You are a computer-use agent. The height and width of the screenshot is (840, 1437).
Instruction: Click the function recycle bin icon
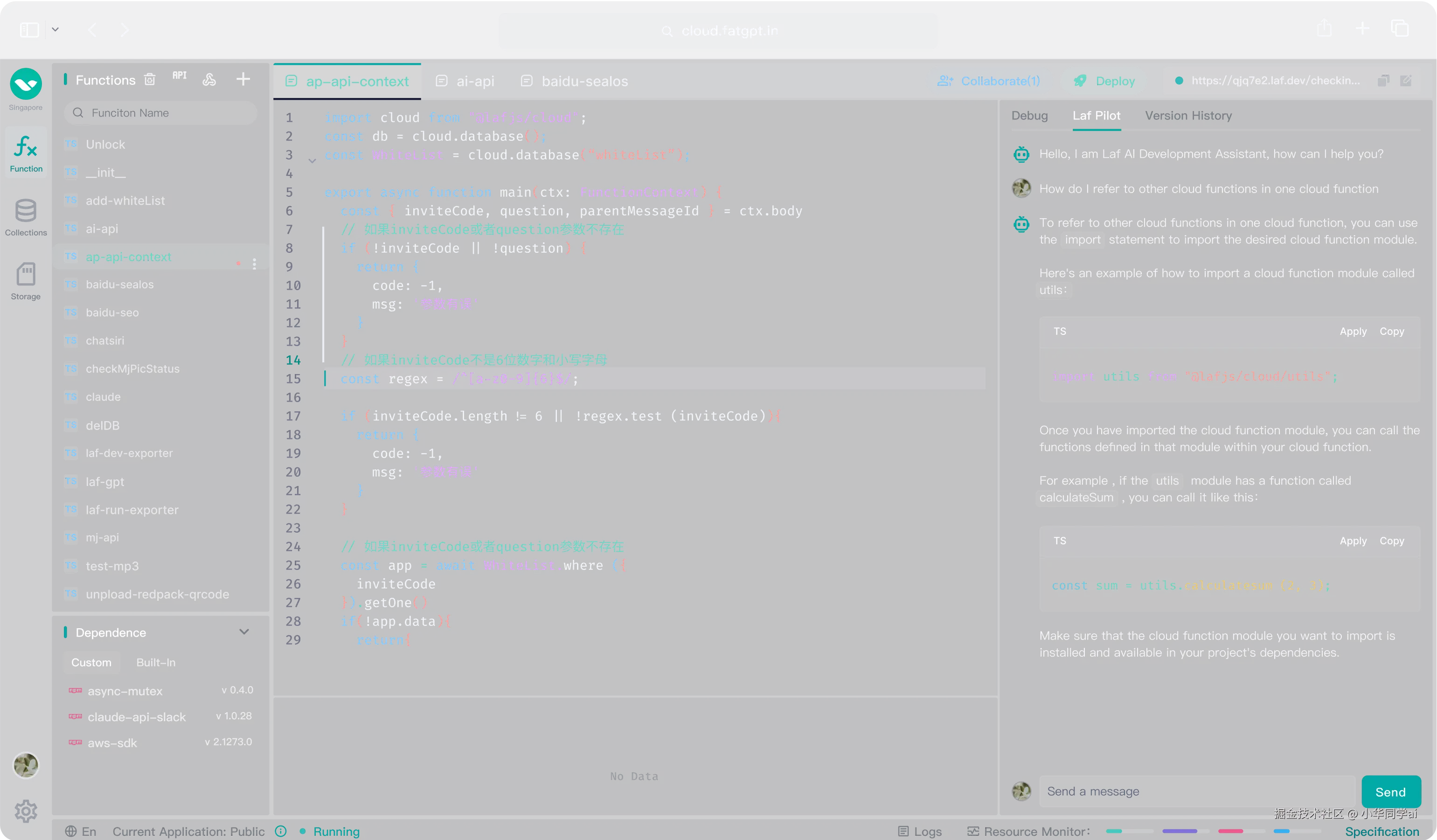point(150,79)
